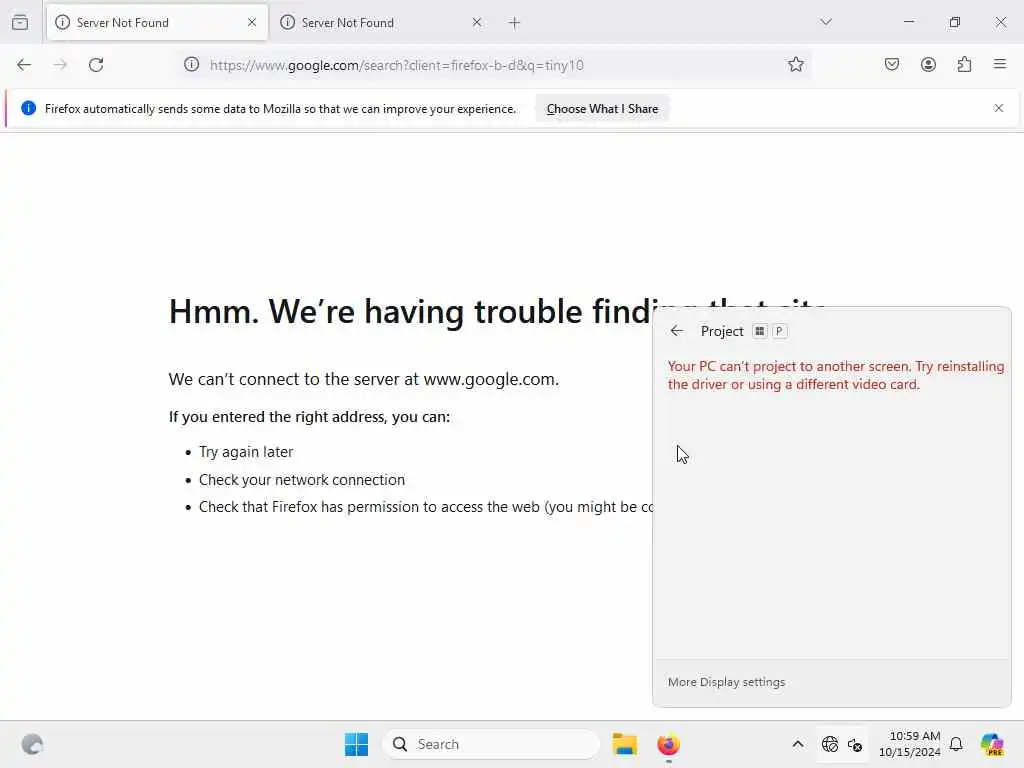Open the network globe tray icon
Screen dimensions: 1024x768
point(829,744)
